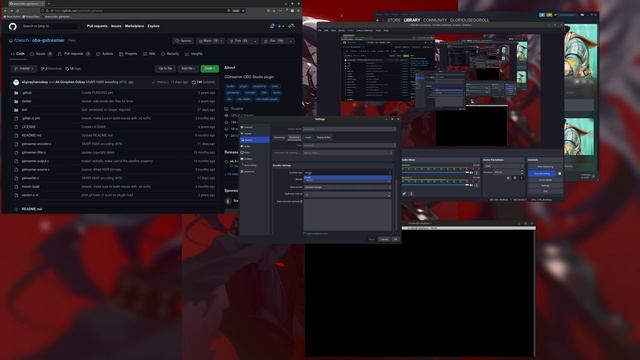Adjust the first Audio Mixer volume slider

434,173
